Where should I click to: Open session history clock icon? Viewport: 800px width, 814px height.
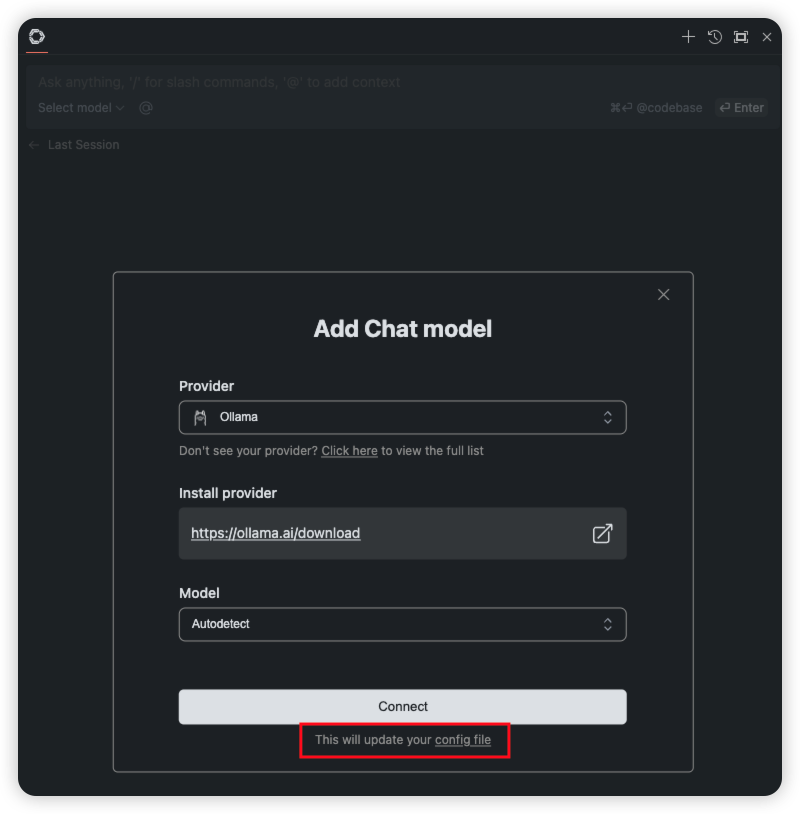(715, 37)
